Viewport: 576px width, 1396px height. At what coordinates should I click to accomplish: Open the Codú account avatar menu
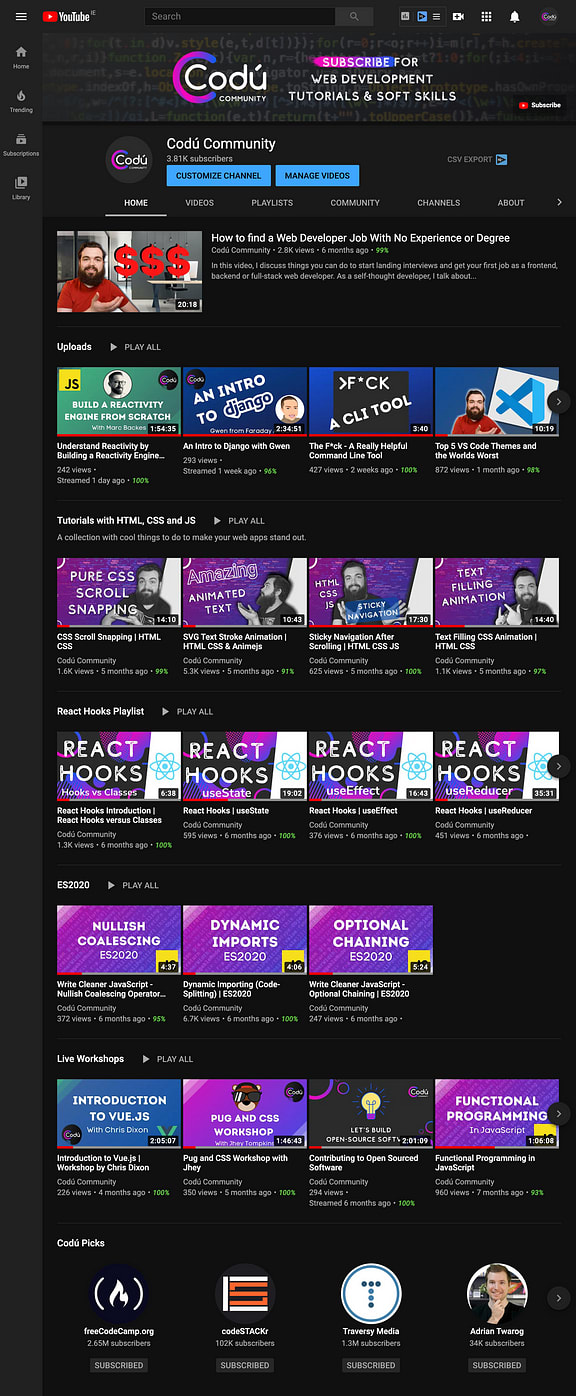[548, 16]
